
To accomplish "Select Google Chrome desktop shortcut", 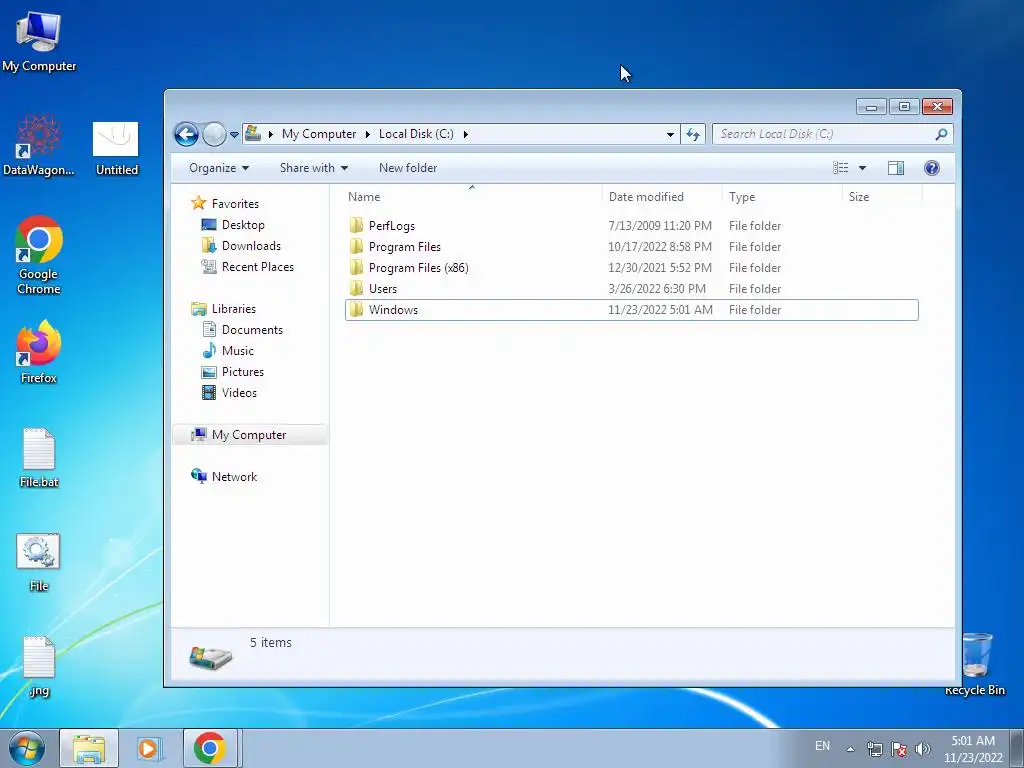I will pos(39,255).
